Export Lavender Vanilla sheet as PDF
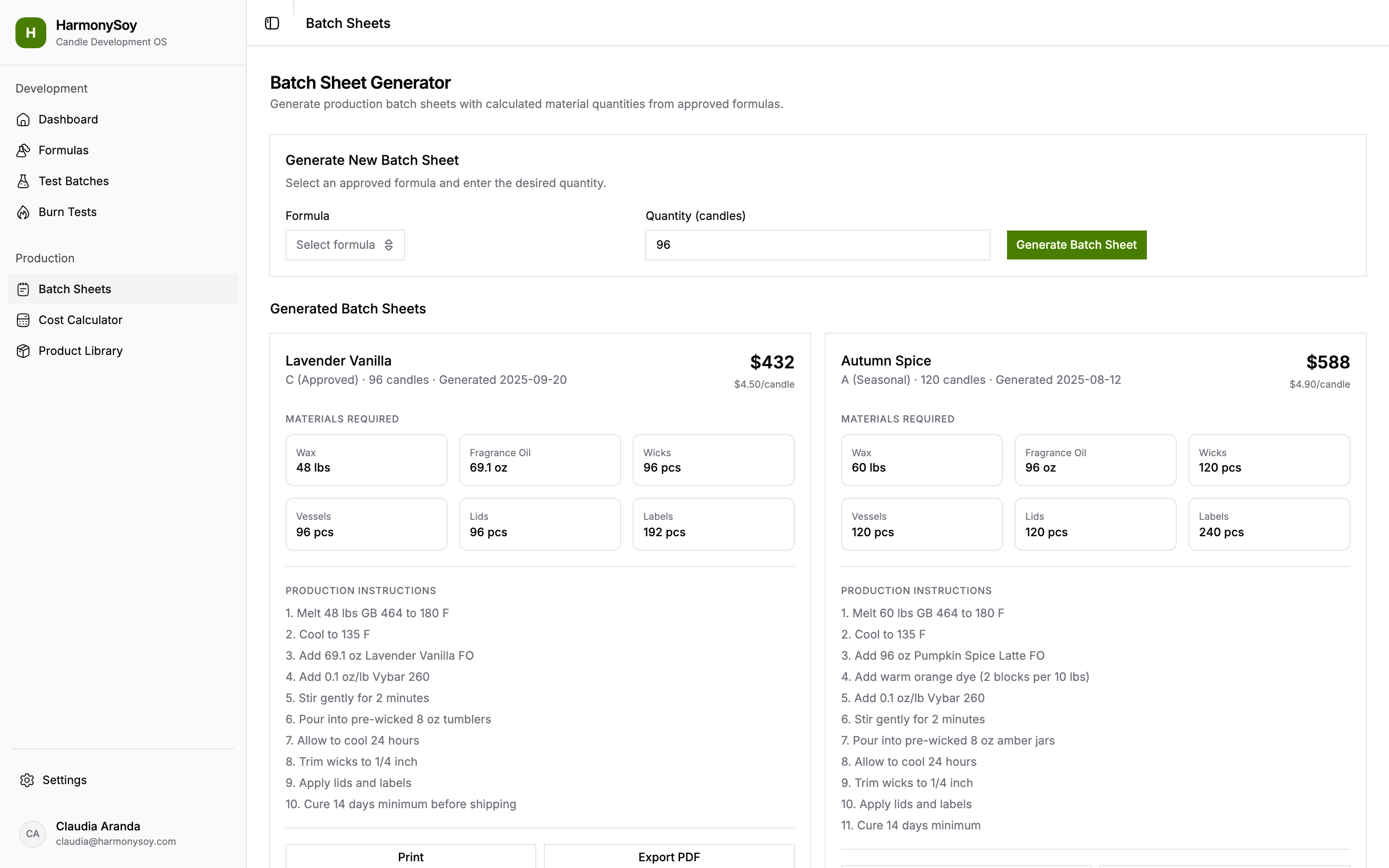The width and height of the screenshot is (1389, 868). [668, 856]
